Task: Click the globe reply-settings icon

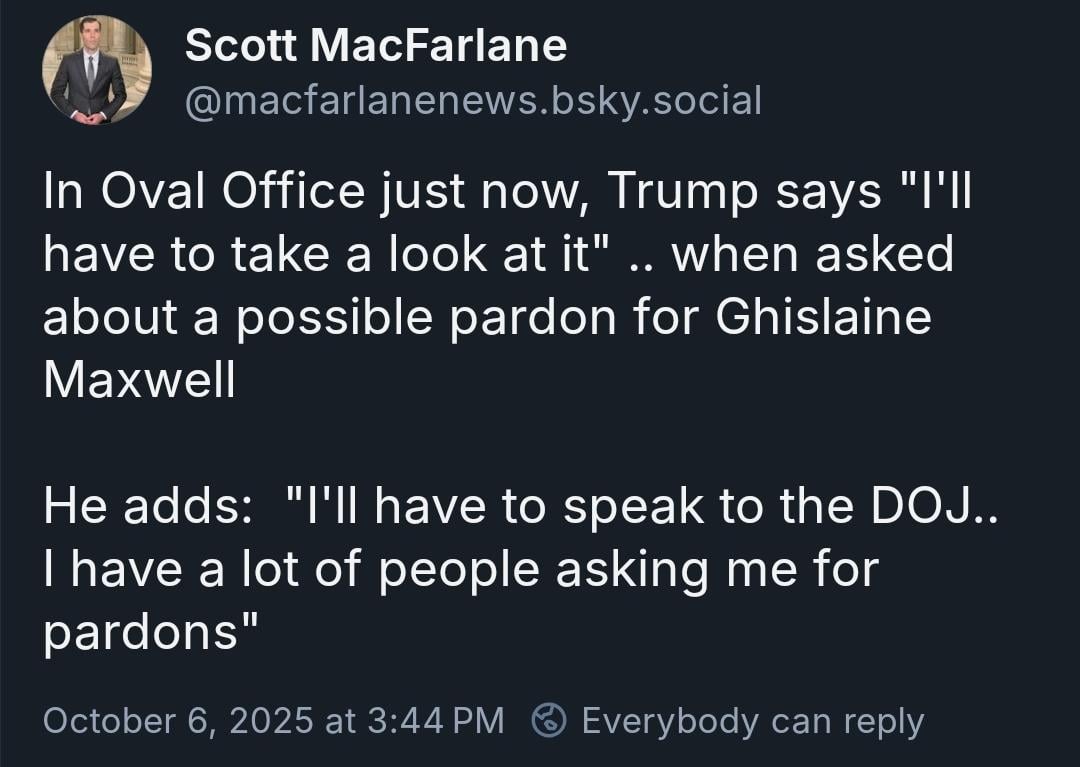Action: [548, 720]
